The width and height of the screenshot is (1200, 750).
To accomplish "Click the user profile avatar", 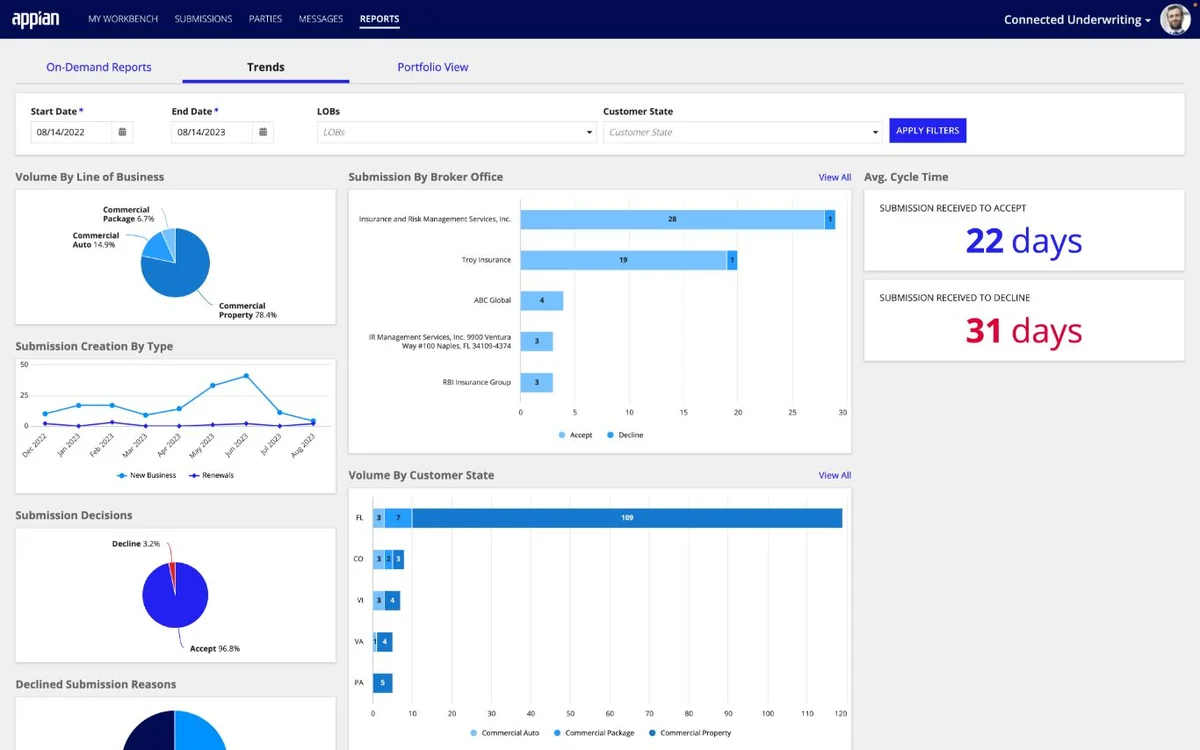I will coord(1175,19).
